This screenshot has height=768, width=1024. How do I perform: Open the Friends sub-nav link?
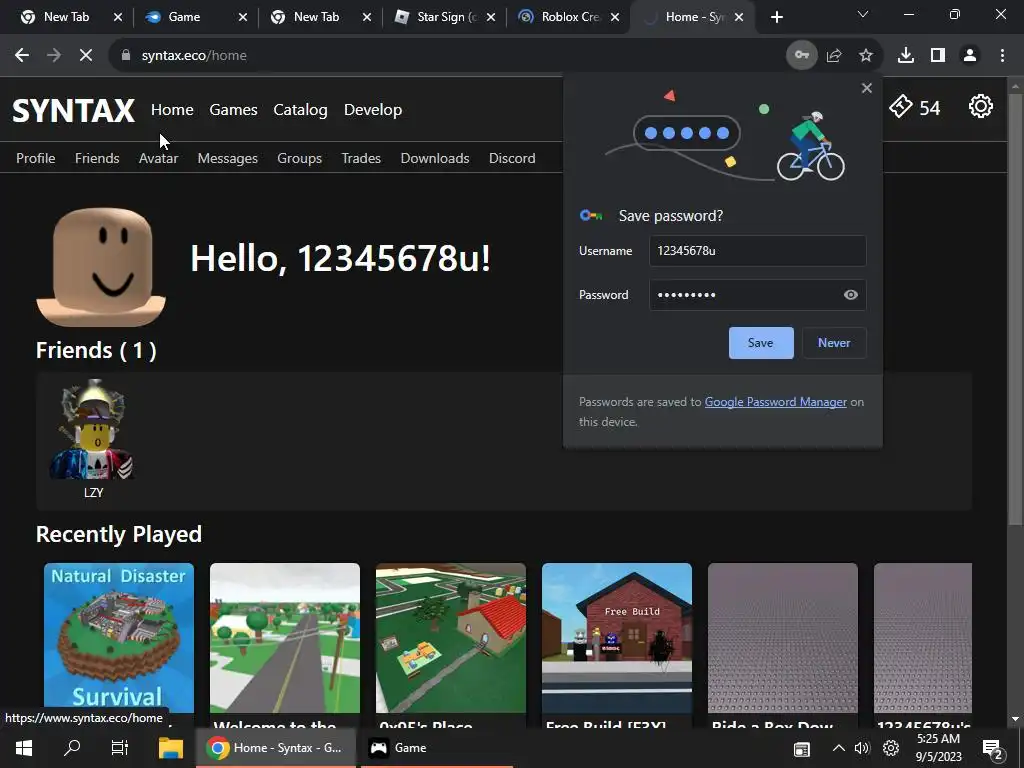coord(97,158)
